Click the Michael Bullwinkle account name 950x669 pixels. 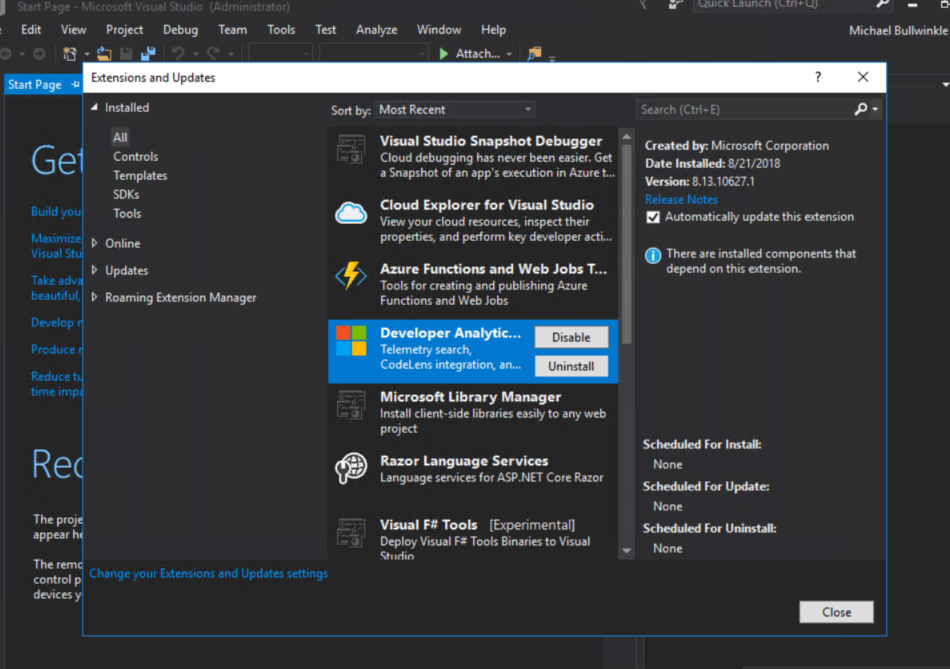(899, 30)
